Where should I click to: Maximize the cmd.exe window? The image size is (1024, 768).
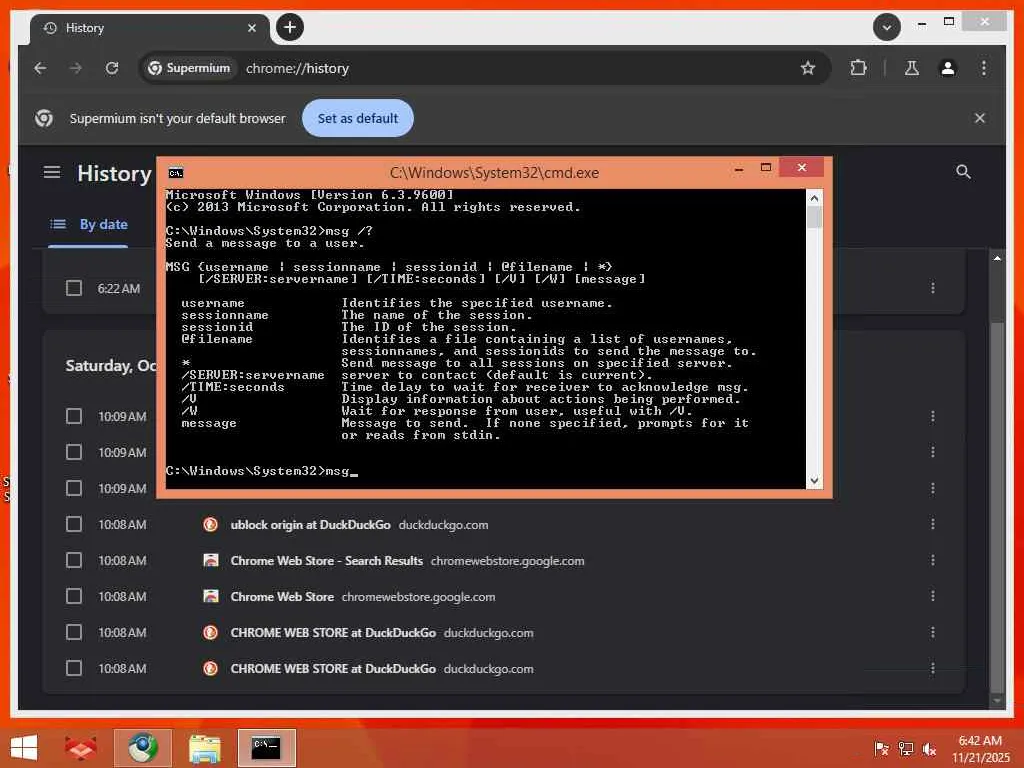coord(766,168)
